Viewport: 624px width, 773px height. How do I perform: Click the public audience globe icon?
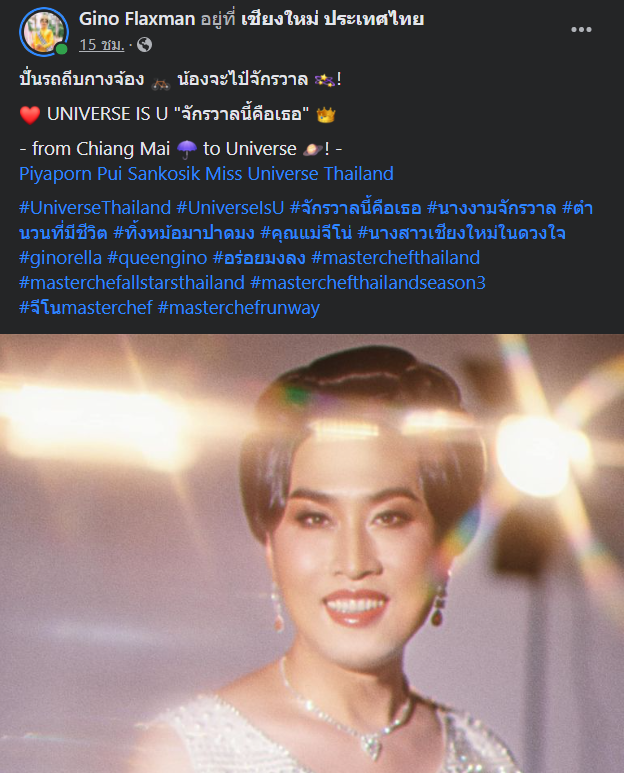[144, 45]
